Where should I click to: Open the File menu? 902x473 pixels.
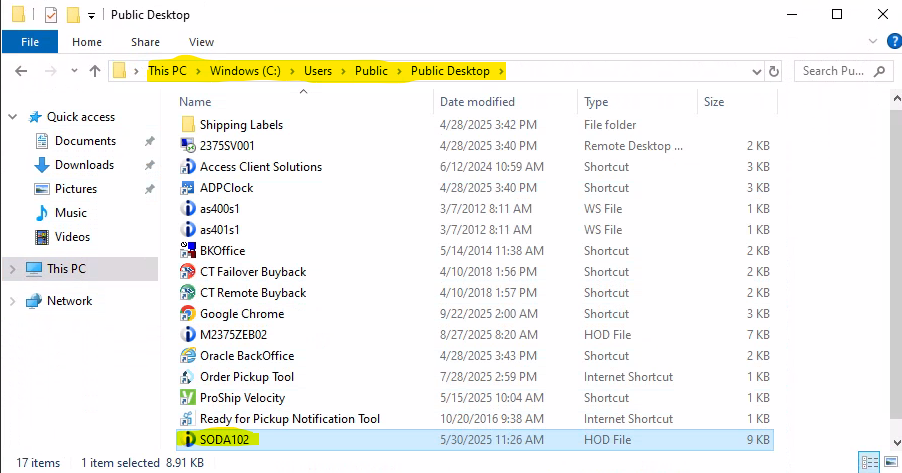point(29,42)
